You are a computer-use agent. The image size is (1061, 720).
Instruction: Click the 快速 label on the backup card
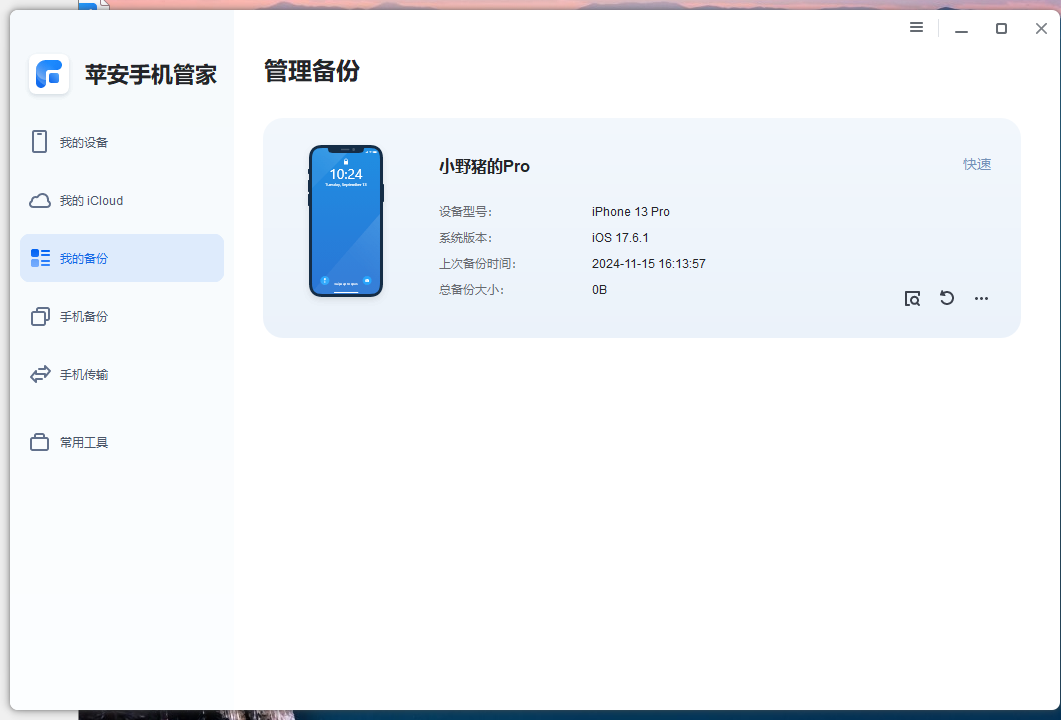pos(977,163)
